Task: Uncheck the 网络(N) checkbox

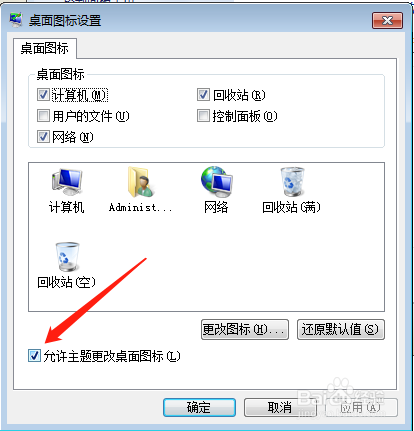Action: point(43,137)
